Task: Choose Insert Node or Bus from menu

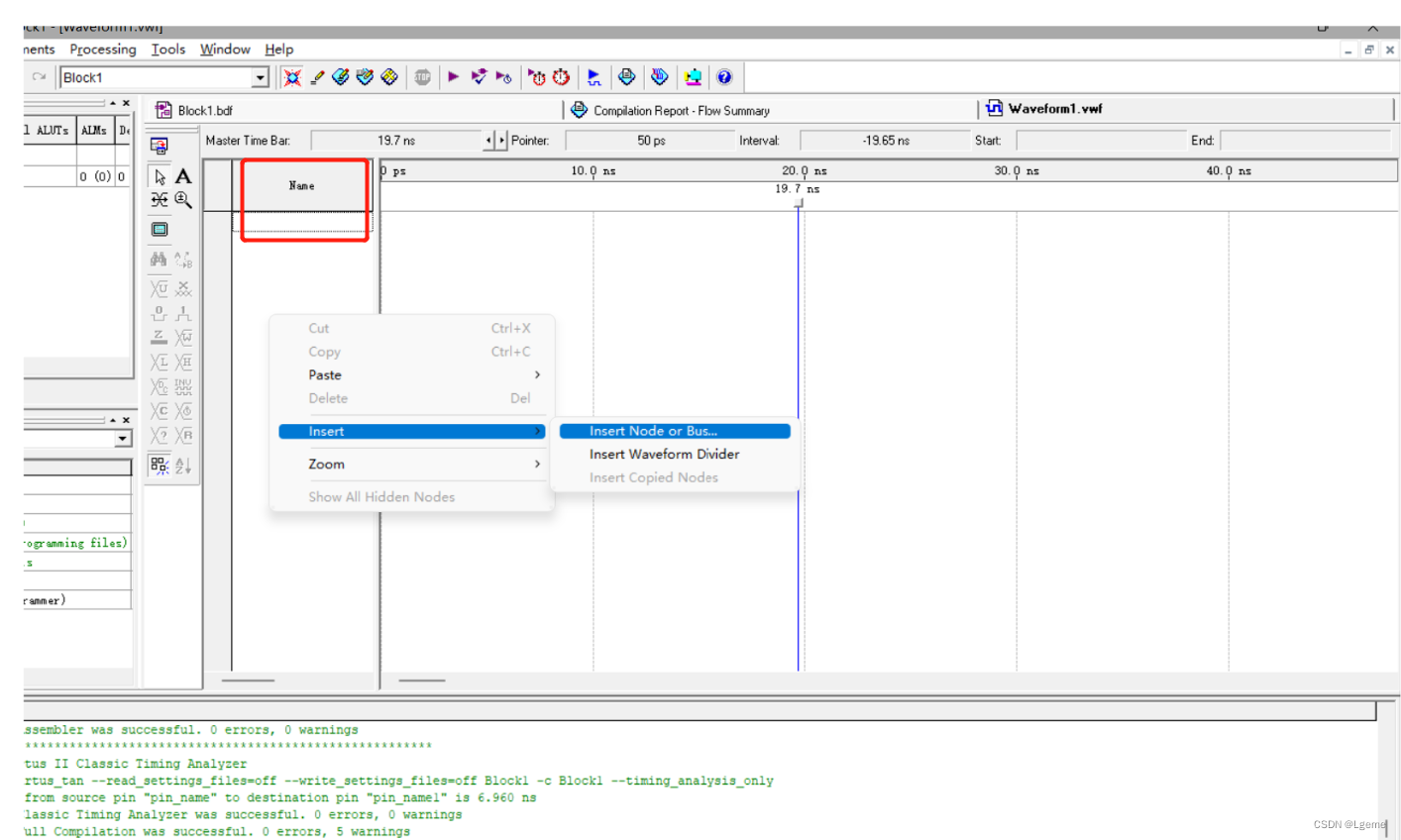Action: pos(654,430)
